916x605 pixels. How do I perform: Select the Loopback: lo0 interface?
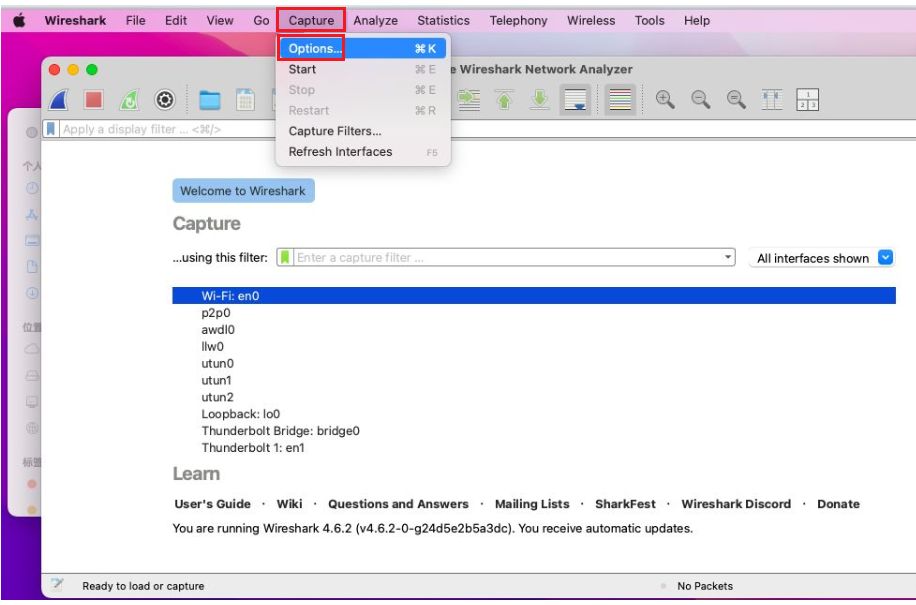click(240, 414)
